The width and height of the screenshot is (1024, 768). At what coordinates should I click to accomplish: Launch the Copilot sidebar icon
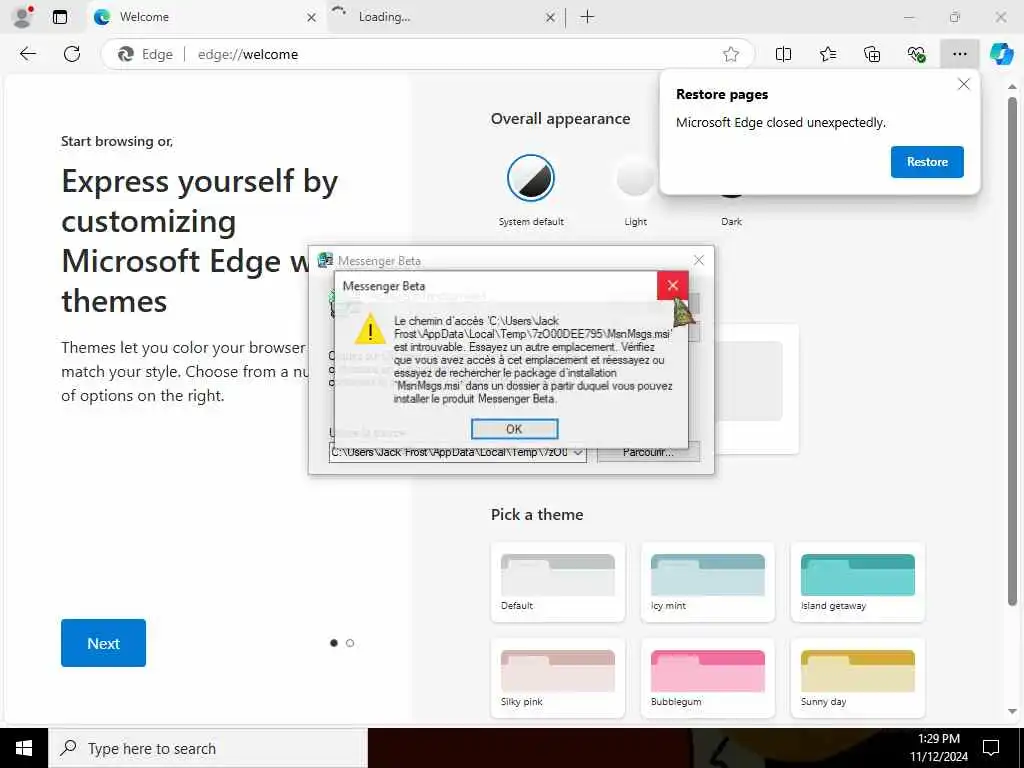click(x=1001, y=54)
